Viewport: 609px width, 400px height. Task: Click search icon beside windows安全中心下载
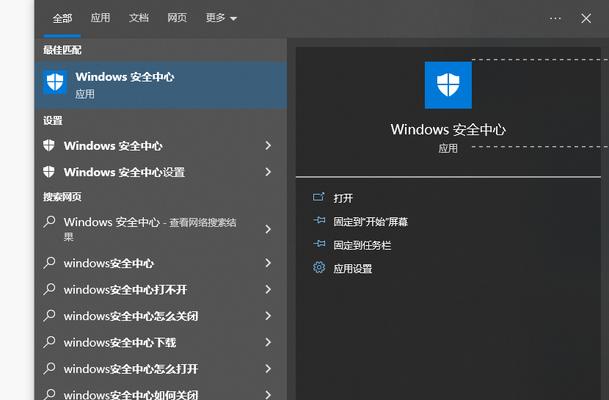pyautogui.click(x=49, y=342)
